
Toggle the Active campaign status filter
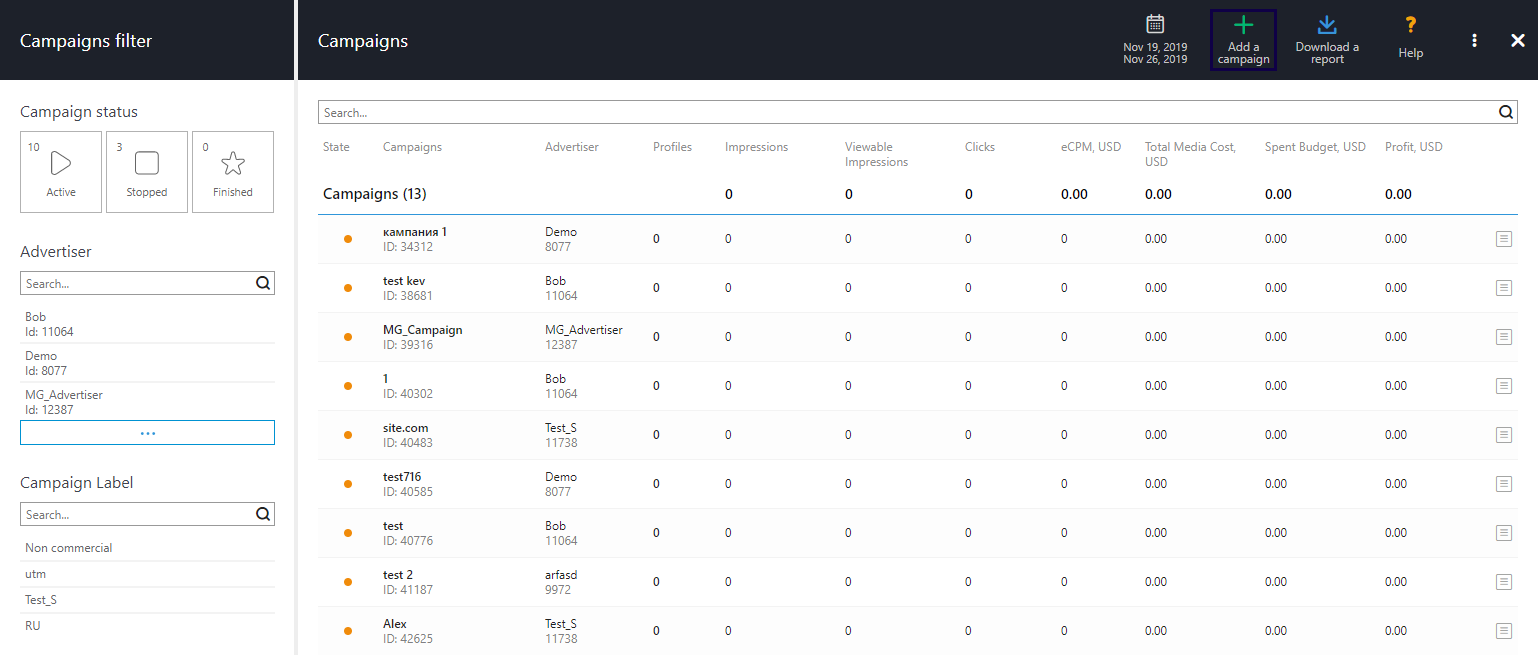pos(61,172)
